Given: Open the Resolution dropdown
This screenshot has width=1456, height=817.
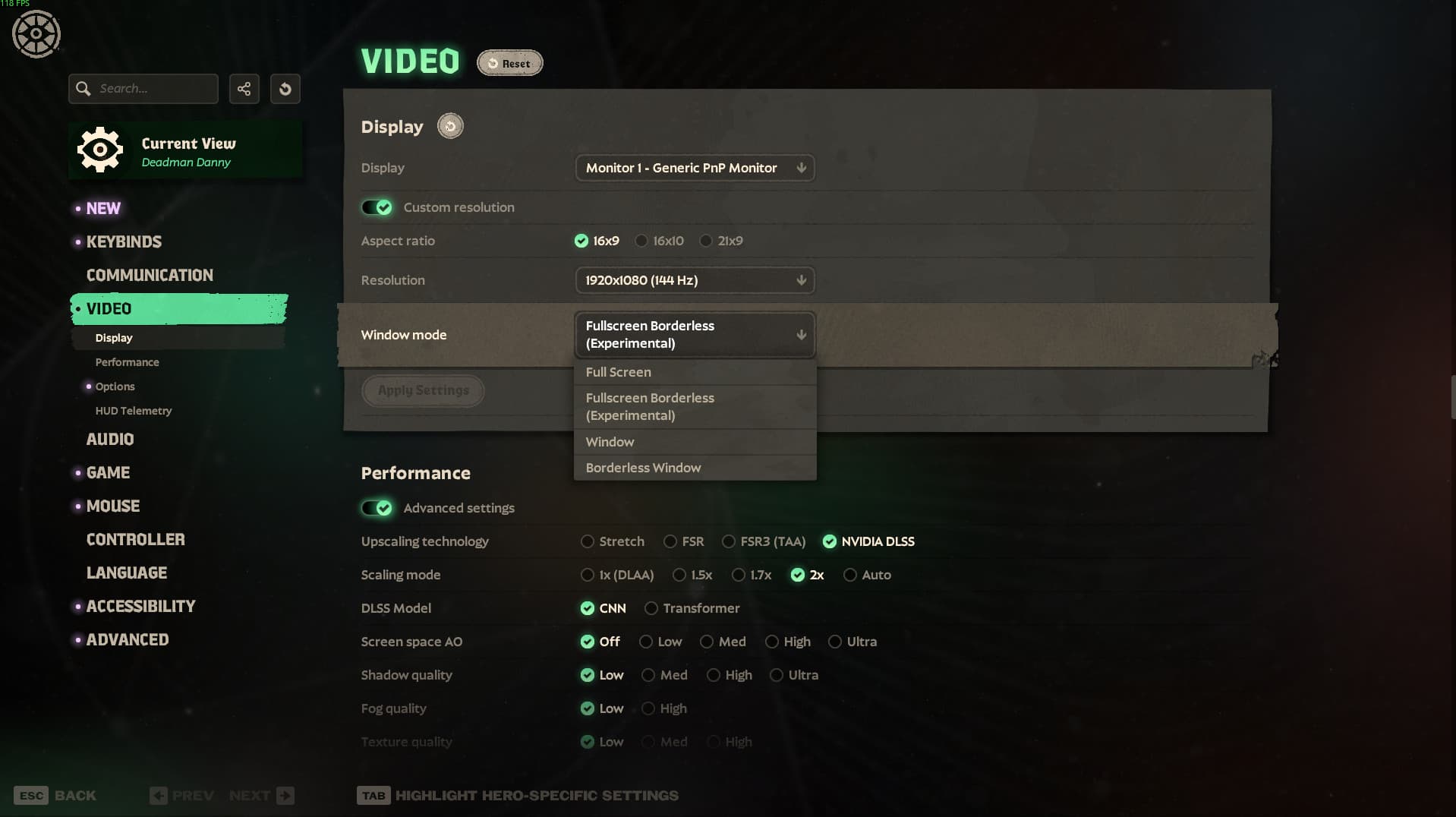Looking at the screenshot, I should pyautogui.click(x=695, y=280).
